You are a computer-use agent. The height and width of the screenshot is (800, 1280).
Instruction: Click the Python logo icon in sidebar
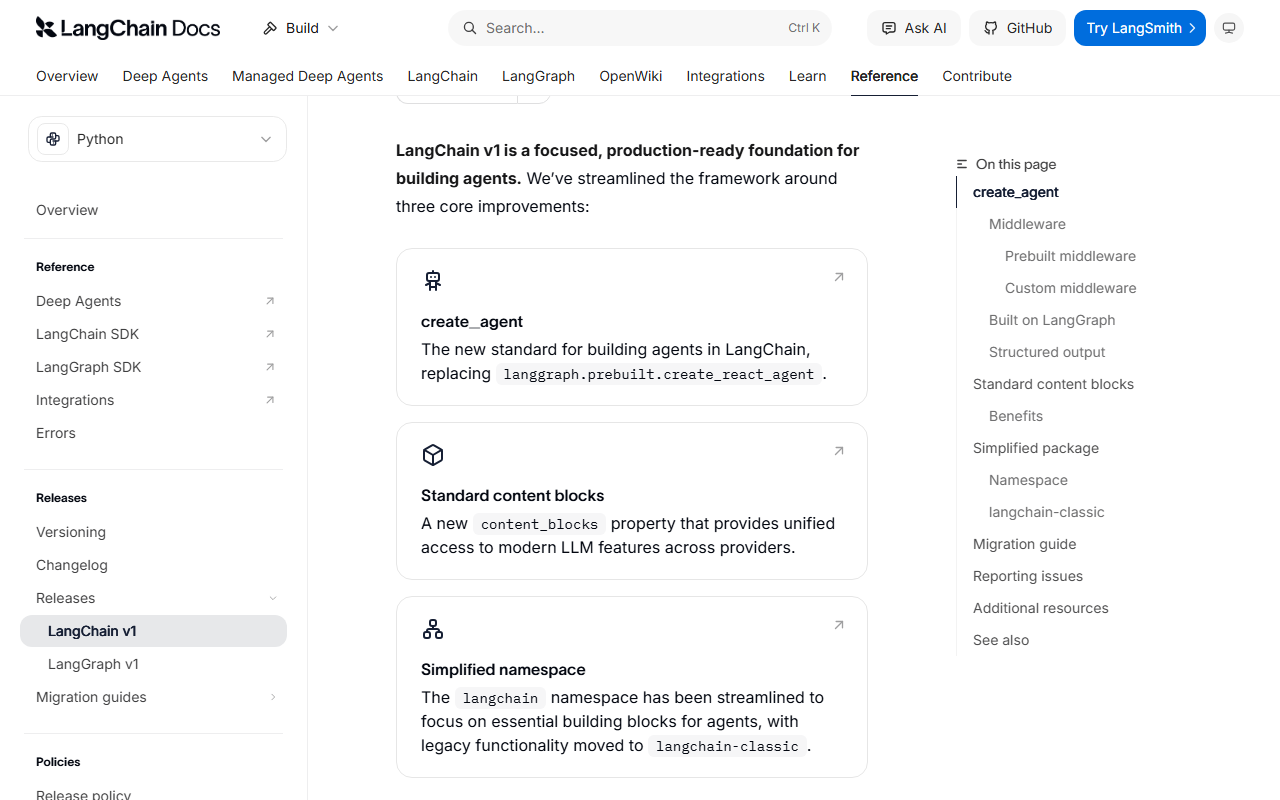[x=53, y=139]
